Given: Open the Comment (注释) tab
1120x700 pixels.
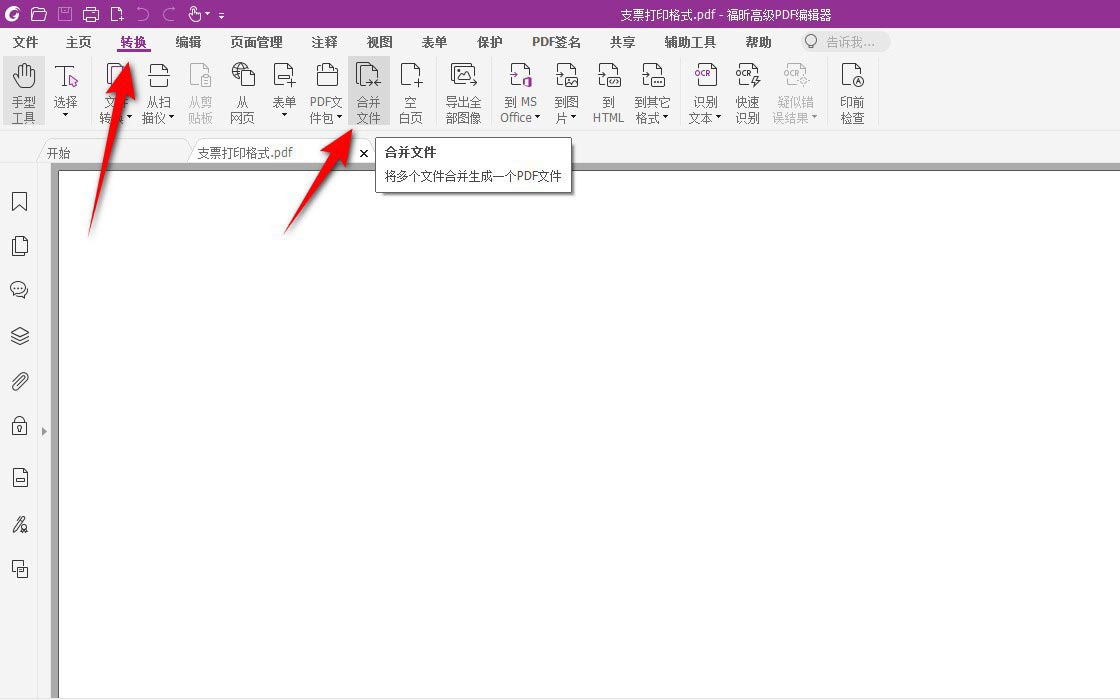Looking at the screenshot, I should pos(324,42).
